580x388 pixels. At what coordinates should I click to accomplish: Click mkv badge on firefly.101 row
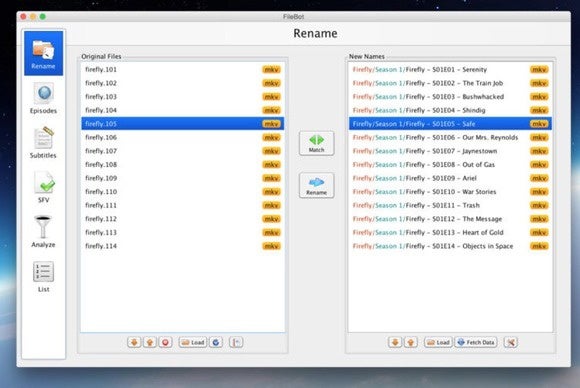click(272, 70)
